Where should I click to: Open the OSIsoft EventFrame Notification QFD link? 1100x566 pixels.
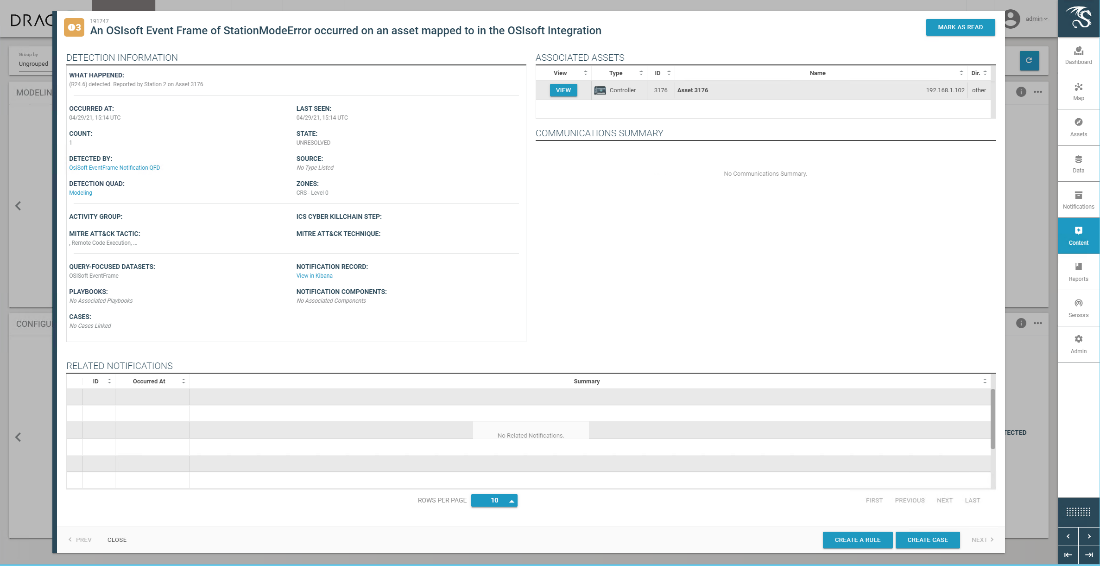115,168
